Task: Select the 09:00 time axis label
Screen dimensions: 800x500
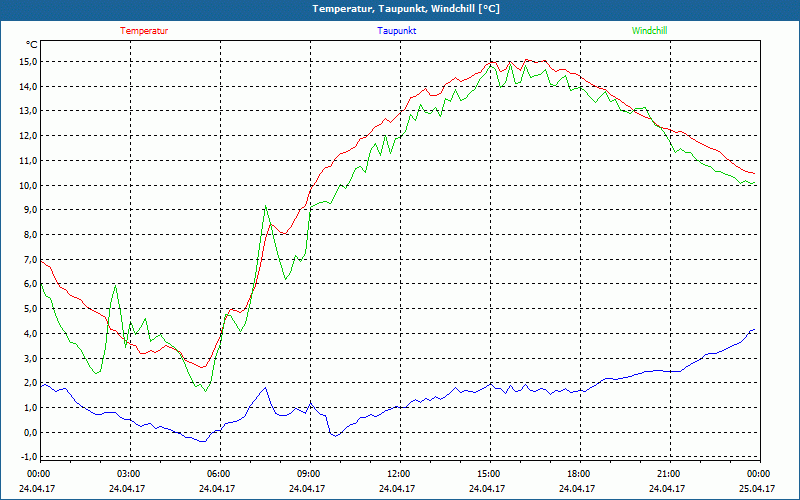Action: 308,474
